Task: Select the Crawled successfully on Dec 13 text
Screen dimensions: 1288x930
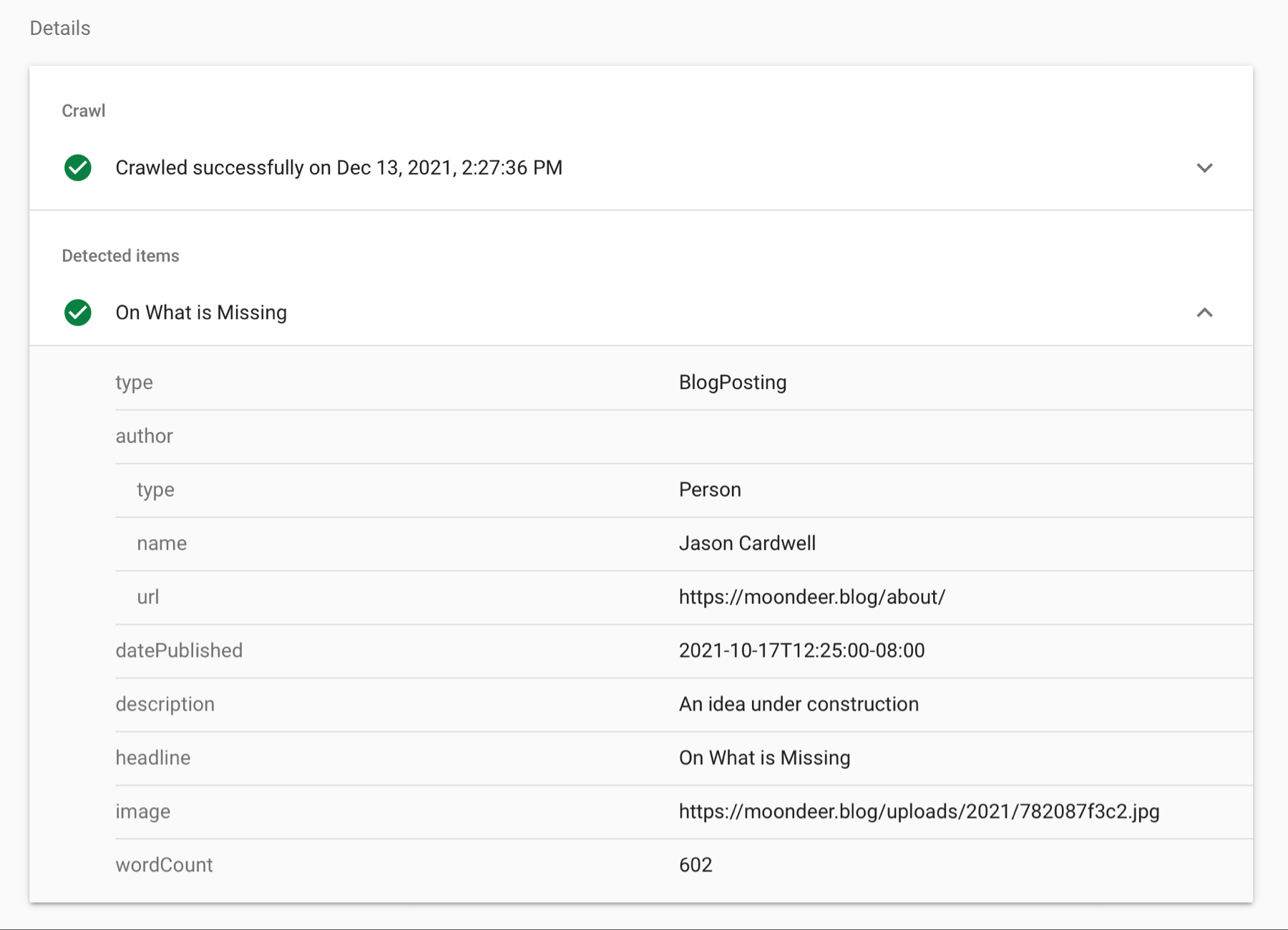Action: pyautogui.click(x=338, y=168)
